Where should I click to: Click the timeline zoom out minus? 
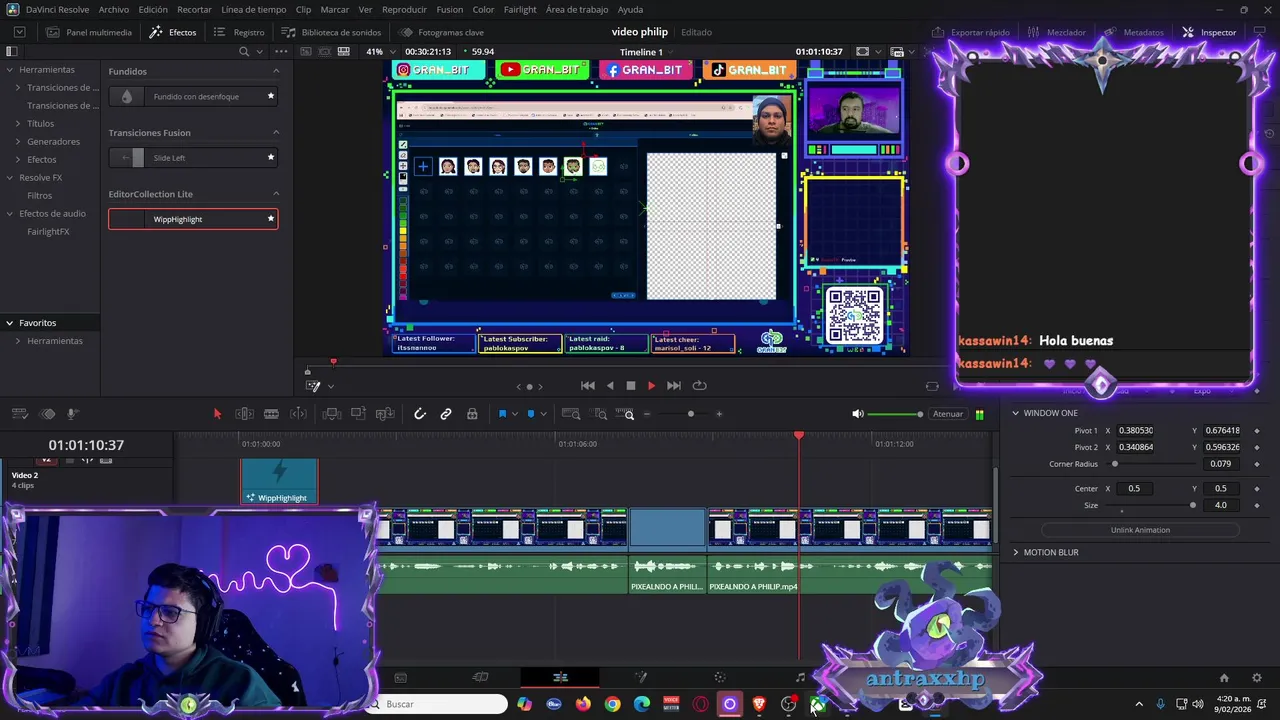point(647,414)
